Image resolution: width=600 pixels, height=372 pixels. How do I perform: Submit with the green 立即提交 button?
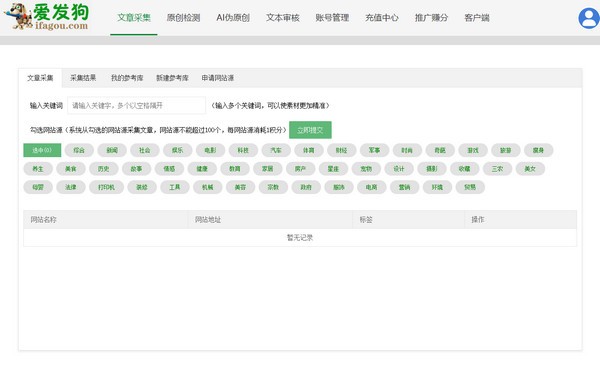(310, 130)
